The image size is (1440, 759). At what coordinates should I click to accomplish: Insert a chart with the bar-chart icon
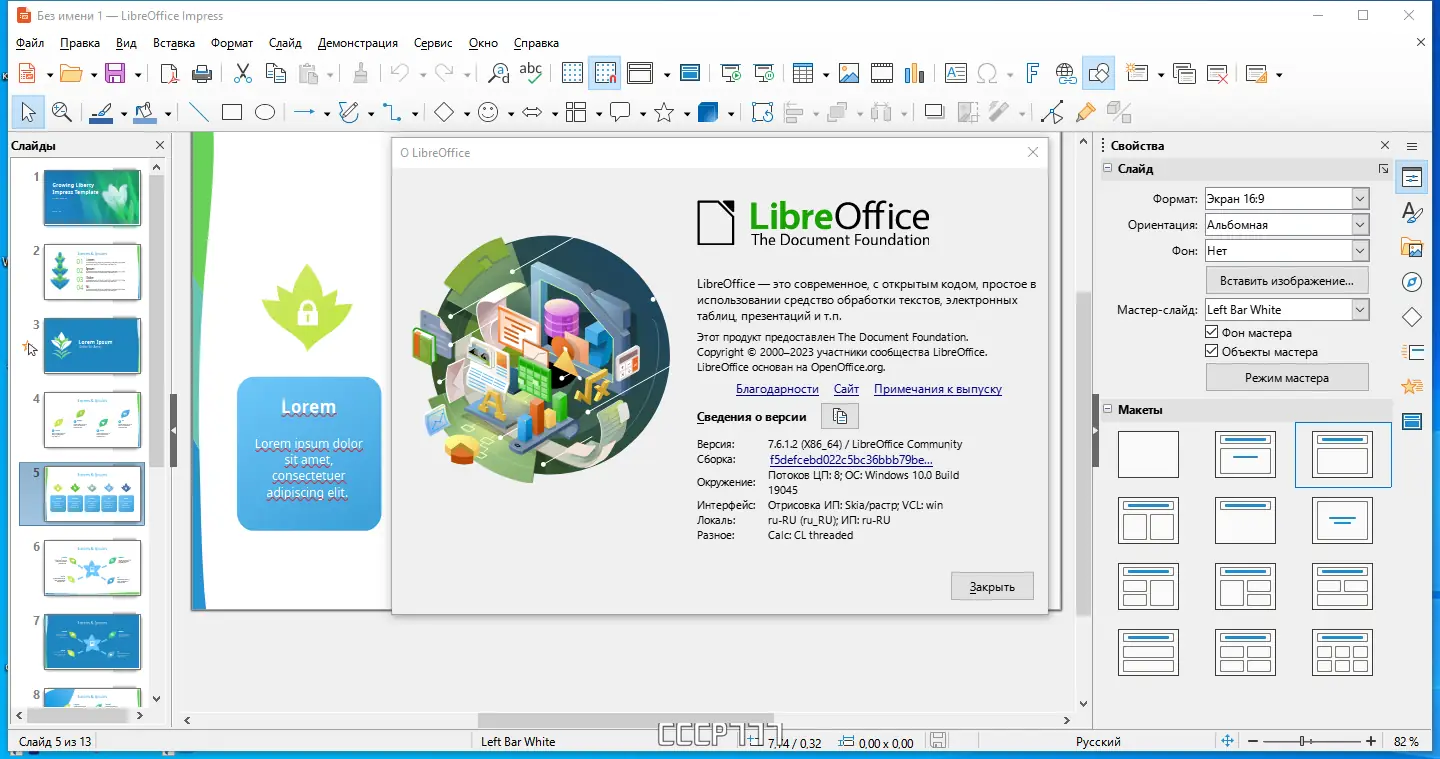click(913, 73)
